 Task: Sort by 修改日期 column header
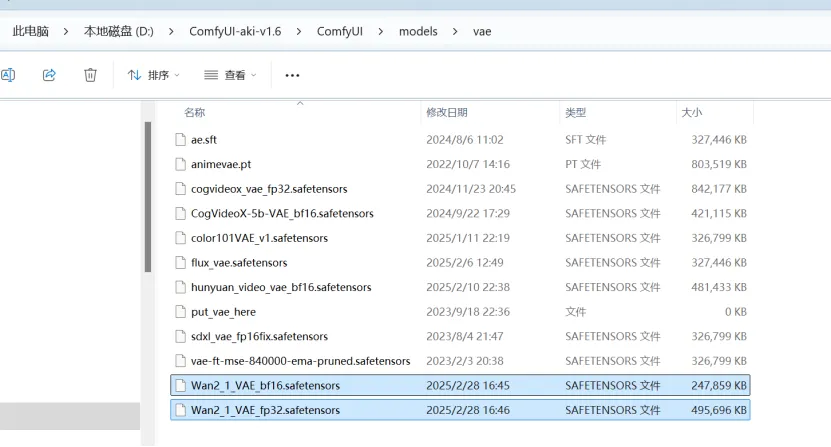tap(447, 112)
